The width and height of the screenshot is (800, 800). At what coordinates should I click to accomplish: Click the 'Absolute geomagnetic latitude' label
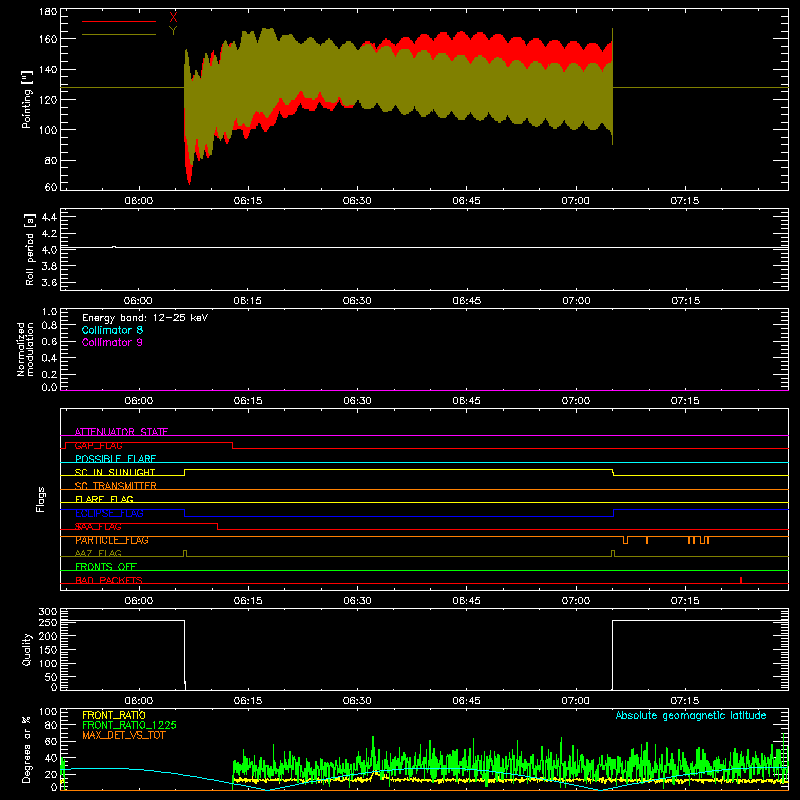(691, 715)
